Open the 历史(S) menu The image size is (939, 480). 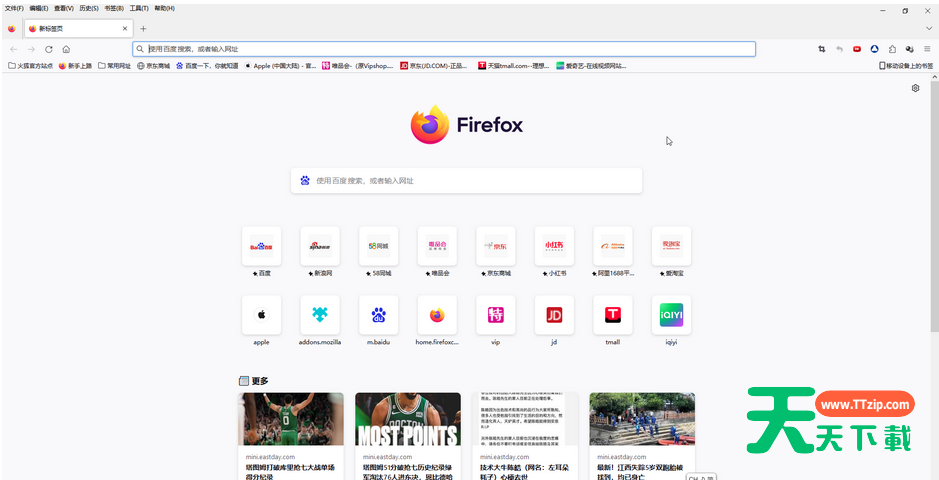(x=89, y=8)
